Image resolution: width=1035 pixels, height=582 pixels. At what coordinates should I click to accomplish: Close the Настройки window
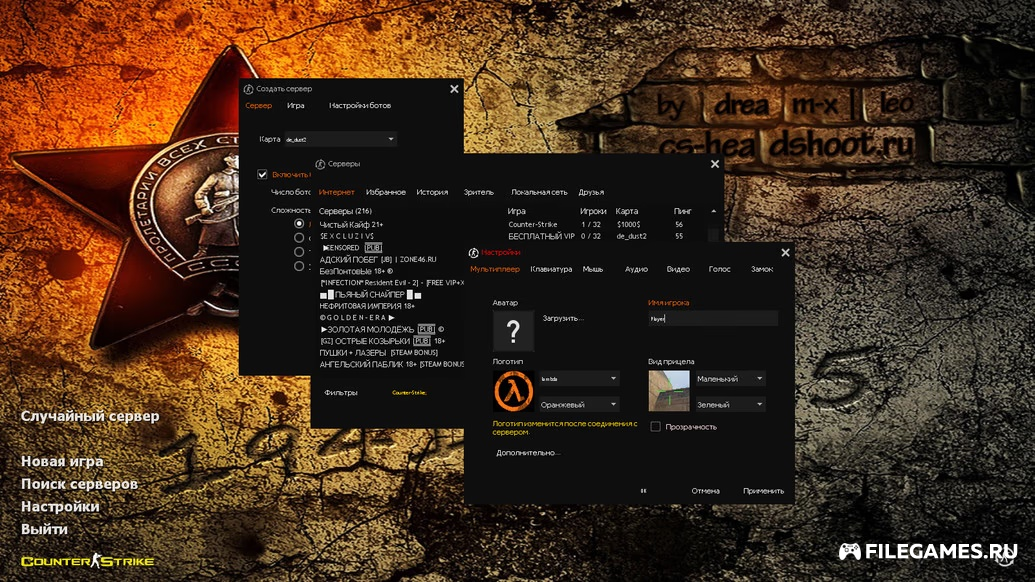click(x=785, y=253)
